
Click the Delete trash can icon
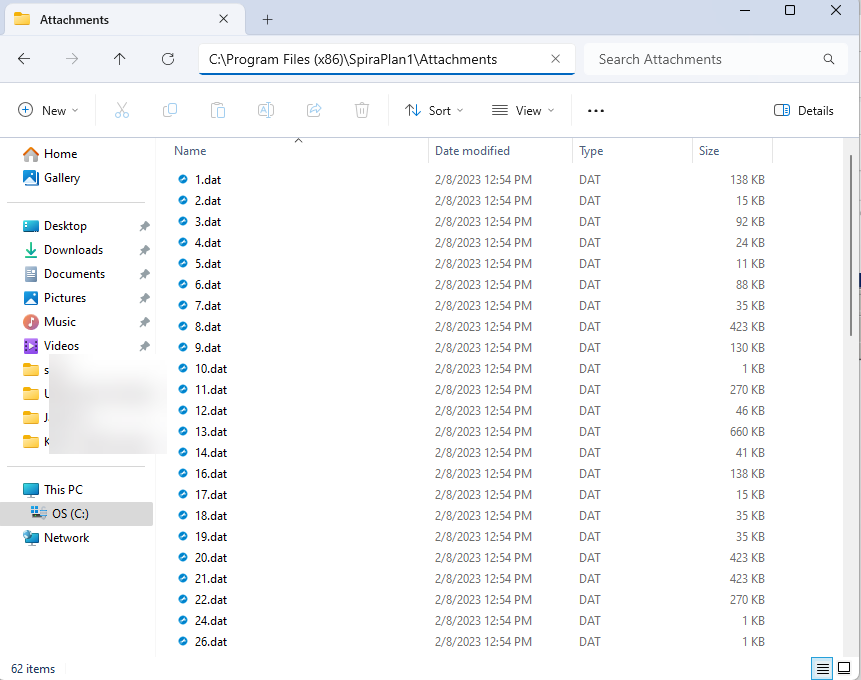[x=362, y=111]
